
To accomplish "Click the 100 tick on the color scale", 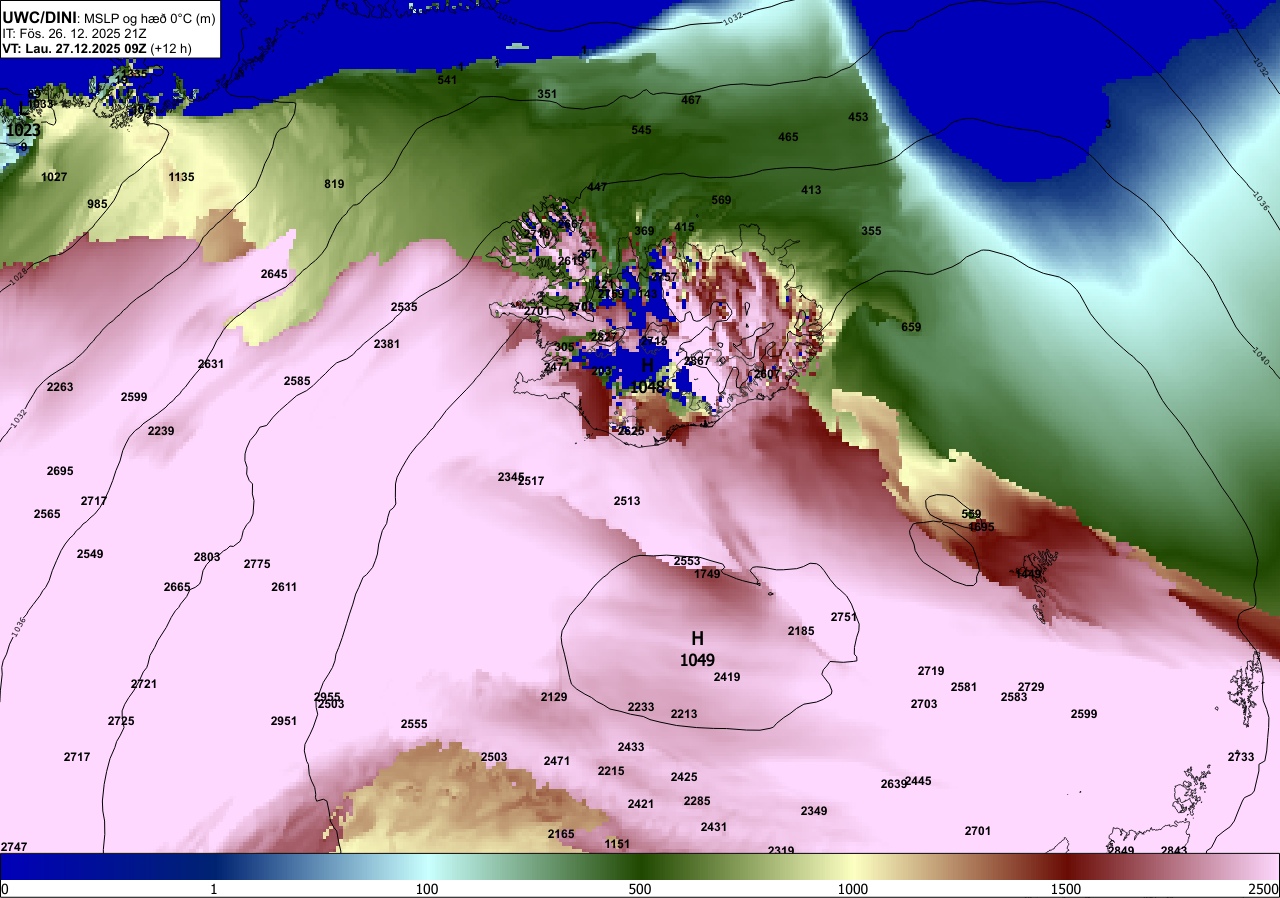I will (x=427, y=889).
